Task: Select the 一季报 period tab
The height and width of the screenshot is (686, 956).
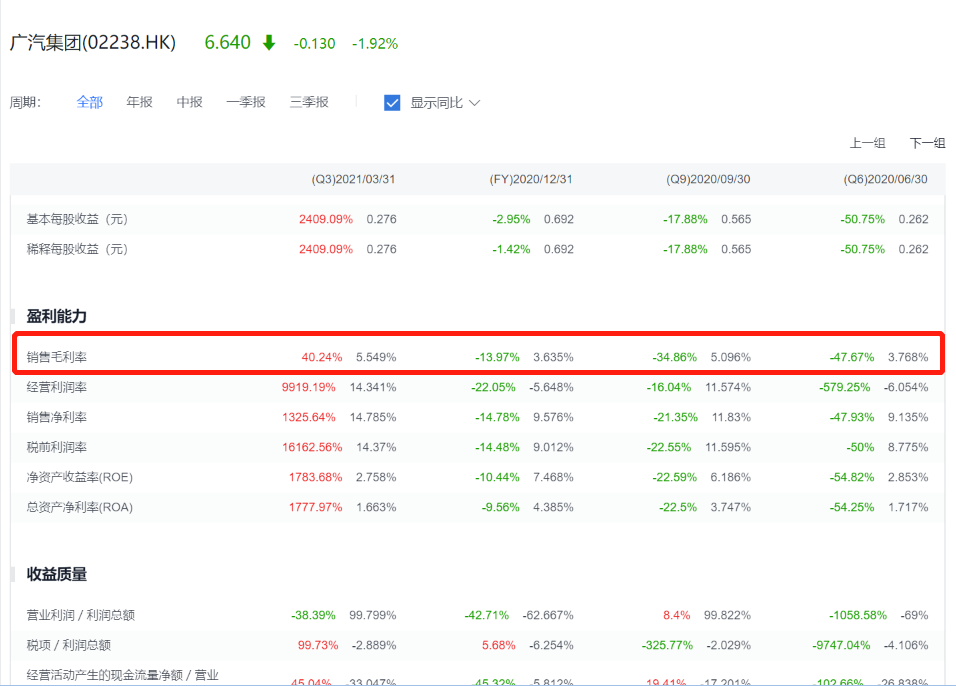Action: tap(246, 102)
